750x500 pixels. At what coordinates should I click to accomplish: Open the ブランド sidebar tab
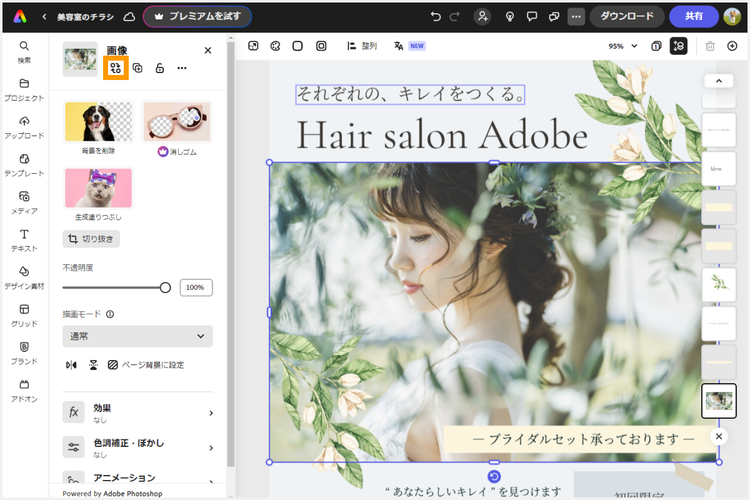[24, 353]
